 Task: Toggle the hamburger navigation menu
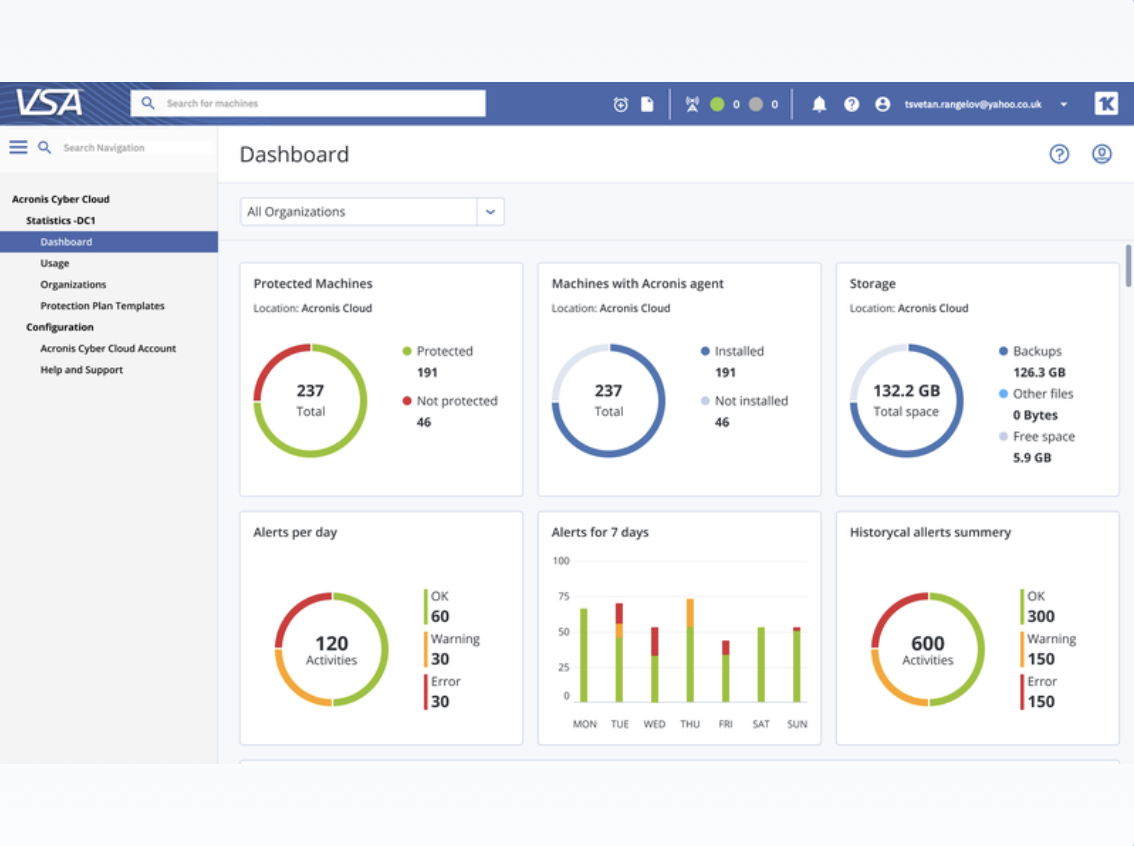(x=18, y=147)
